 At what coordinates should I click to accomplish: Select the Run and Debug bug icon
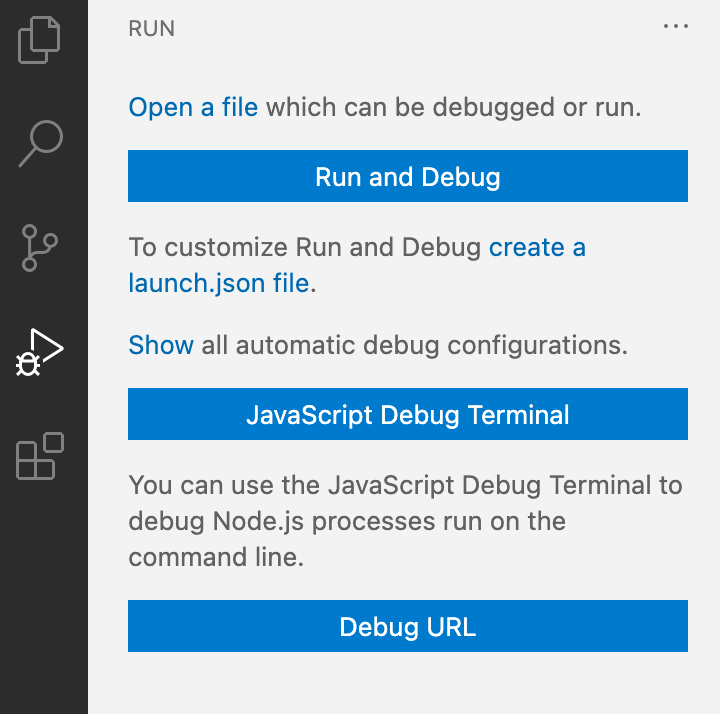(40, 352)
